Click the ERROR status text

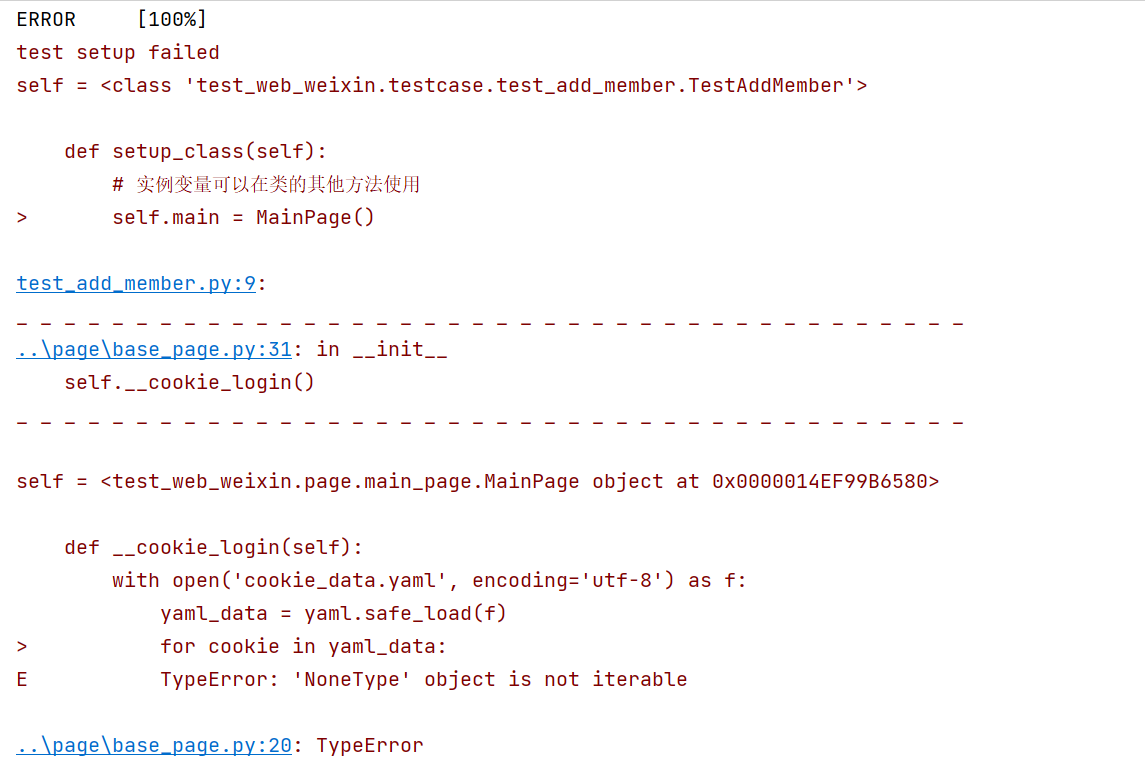(46, 20)
